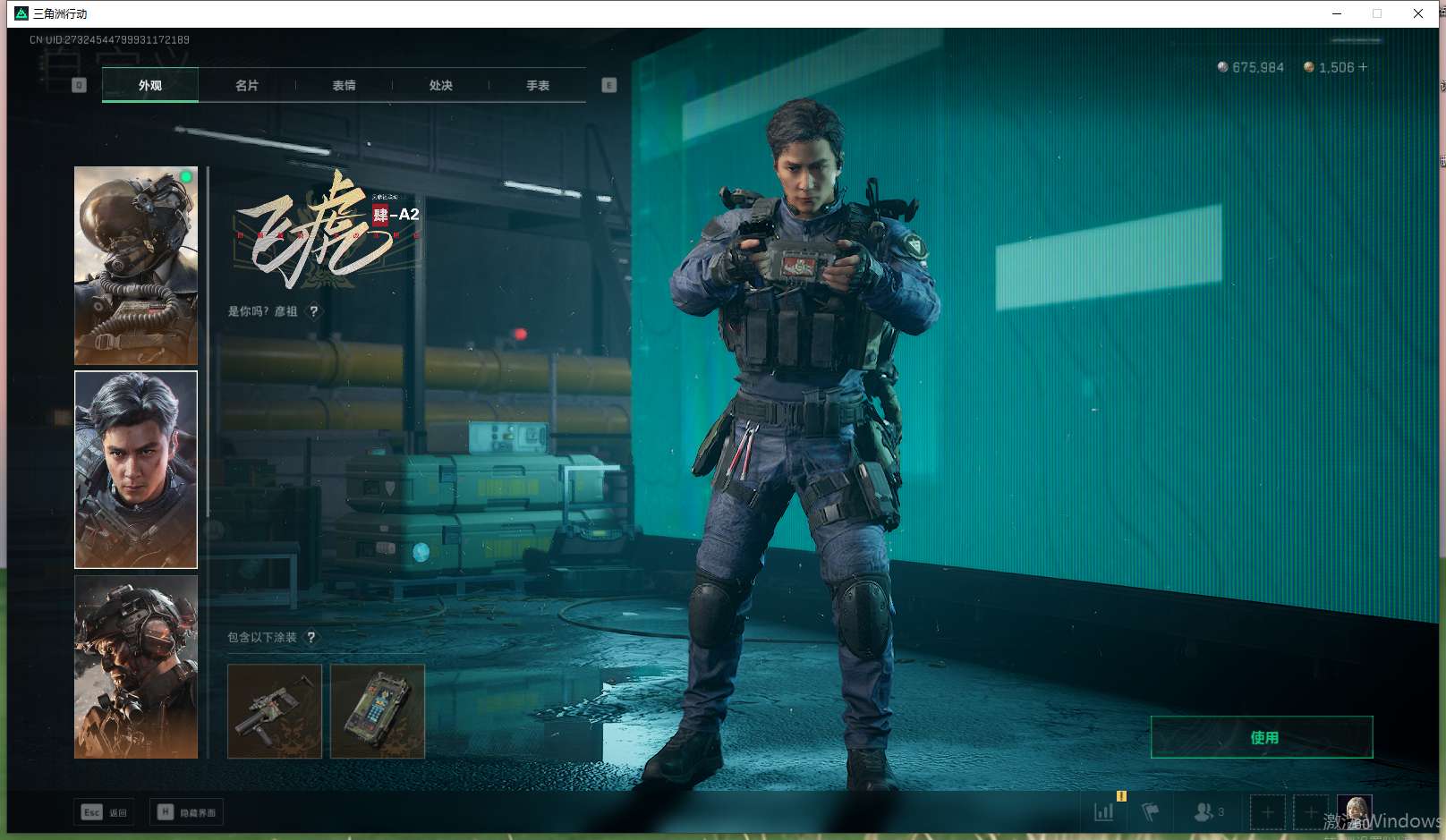
Task: Select the pilot helmet skin thumbnail
Action: [136, 266]
